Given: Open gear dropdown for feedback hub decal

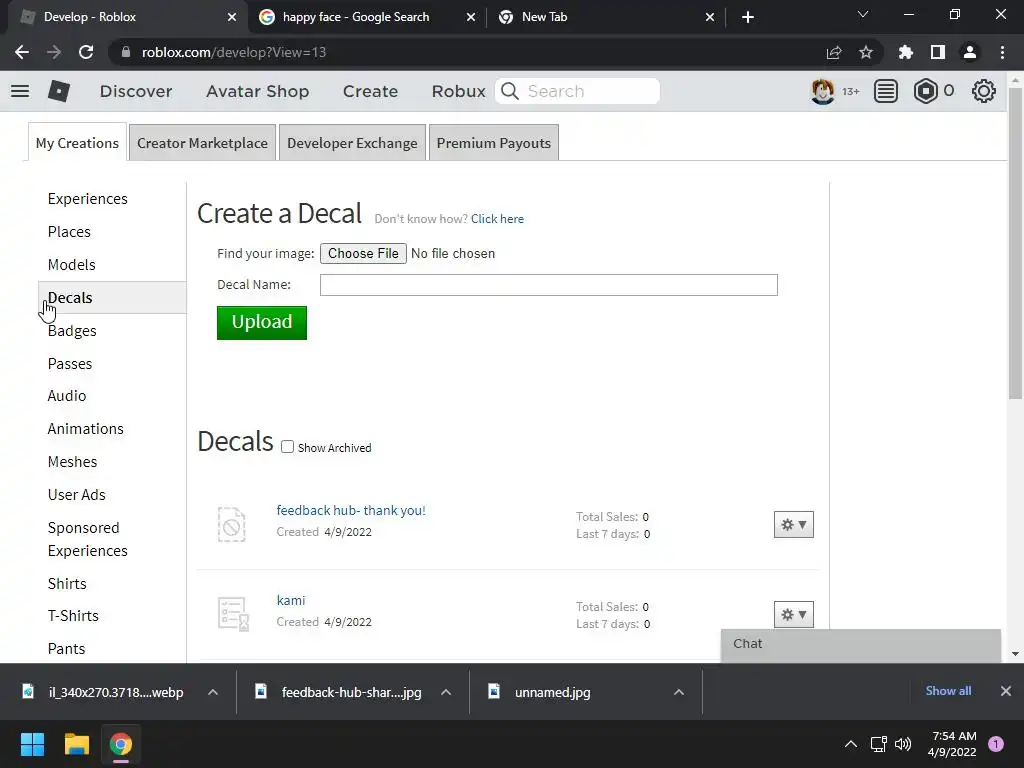Looking at the screenshot, I should coord(793,524).
